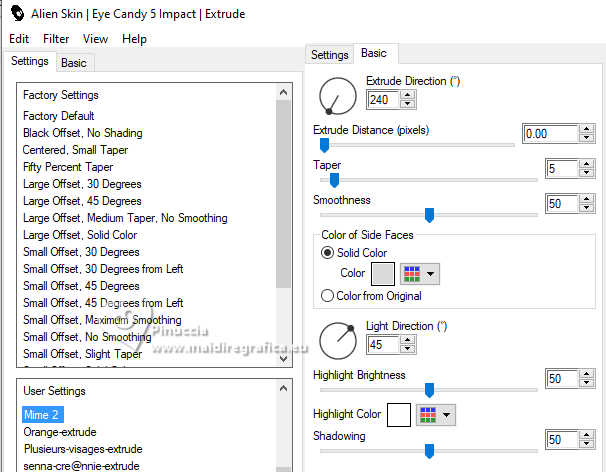This screenshot has width=606, height=472.
Task: Switch to the left Basic tab
Action: tap(74, 62)
